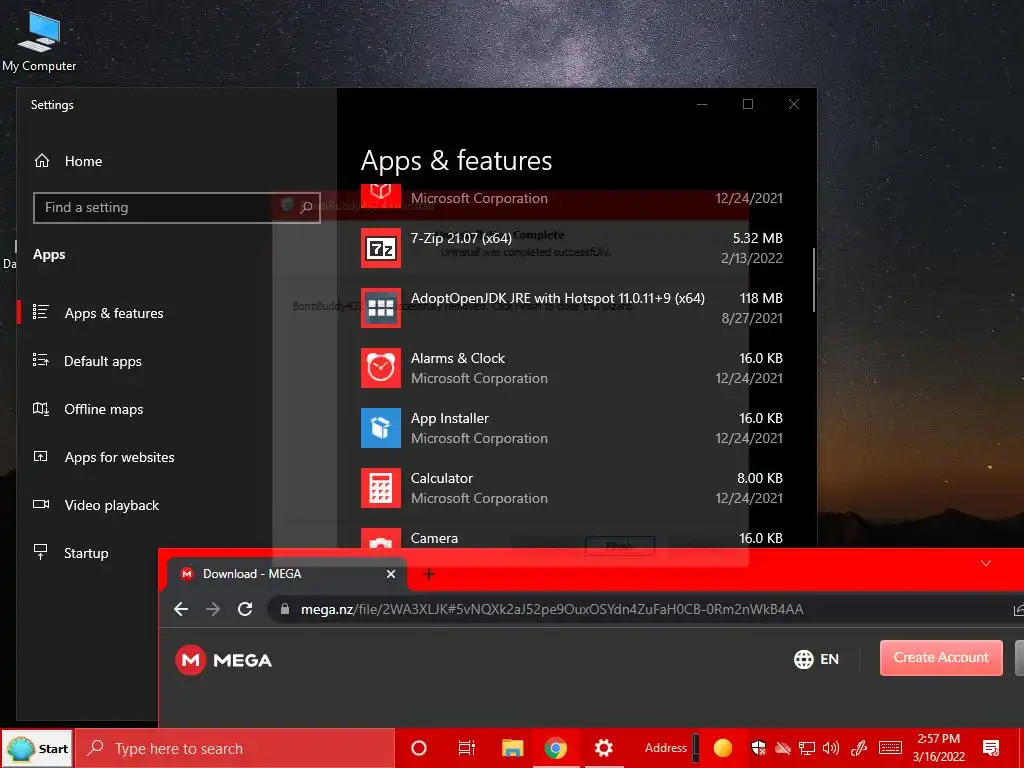Open EN language selector on MEGA
This screenshot has height=768, width=1024.
pos(816,659)
